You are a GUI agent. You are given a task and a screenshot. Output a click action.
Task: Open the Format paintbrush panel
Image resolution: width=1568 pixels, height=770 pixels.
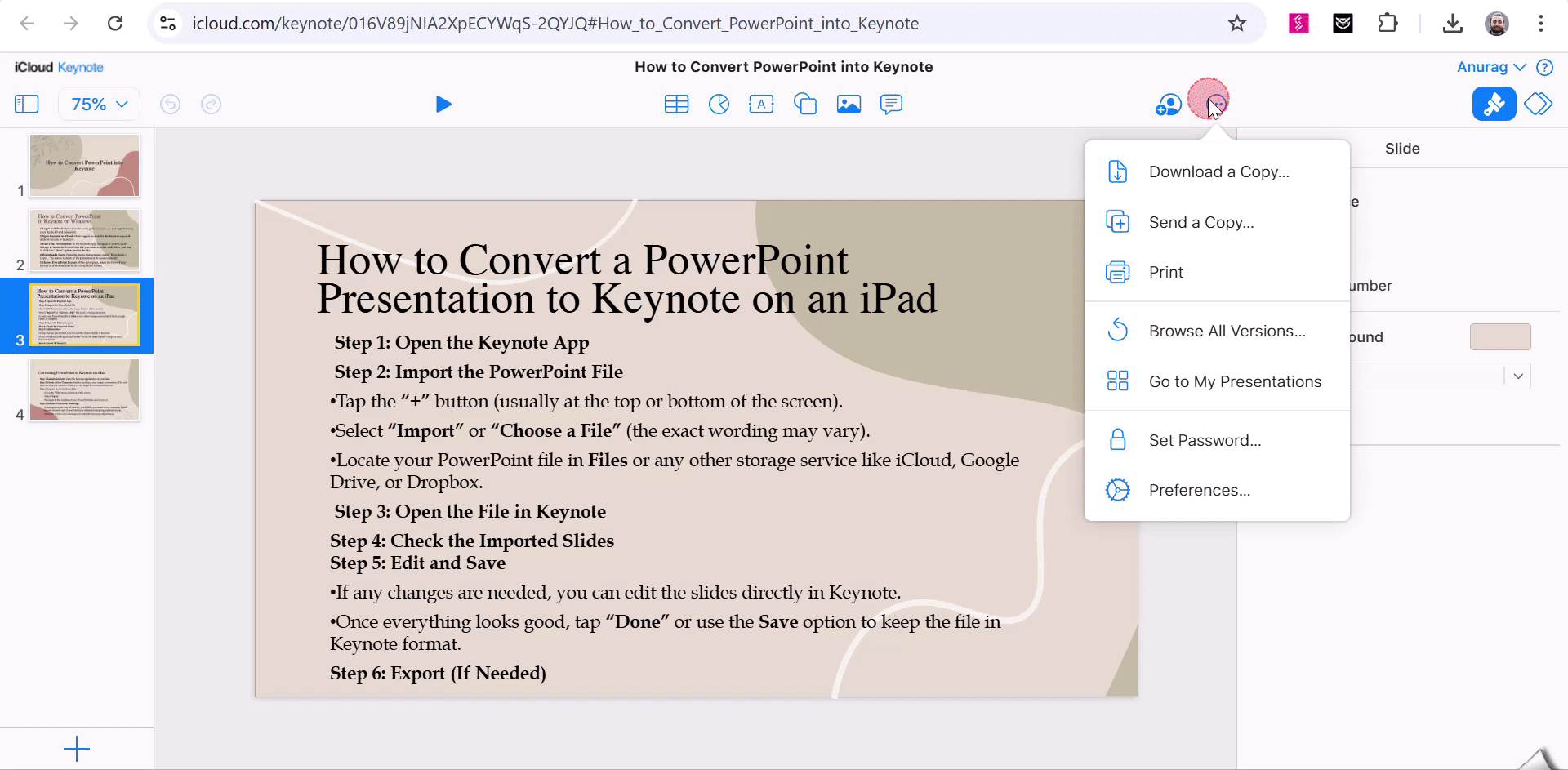coord(1494,104)
